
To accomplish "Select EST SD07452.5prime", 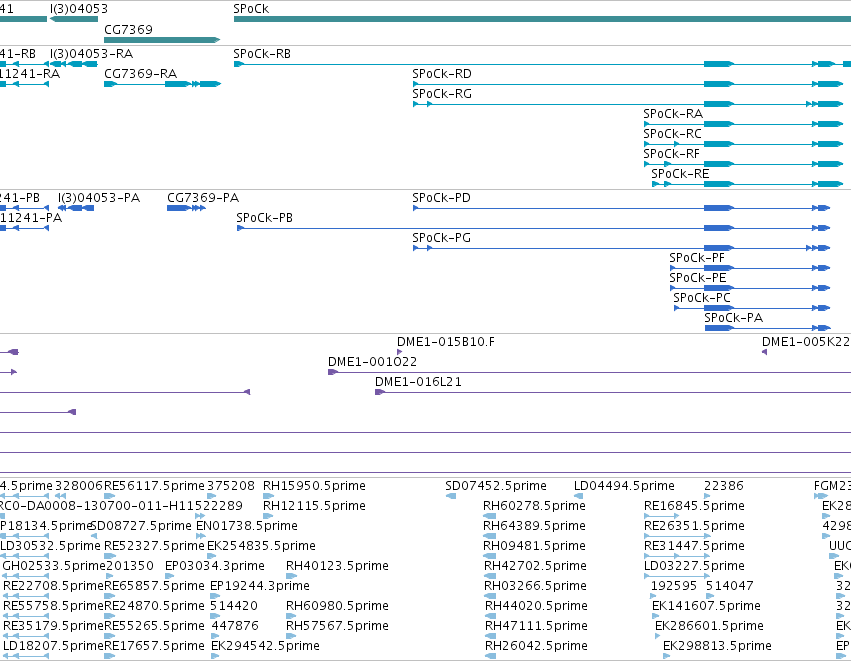I will pyautogui.click(x=496, y=486).
